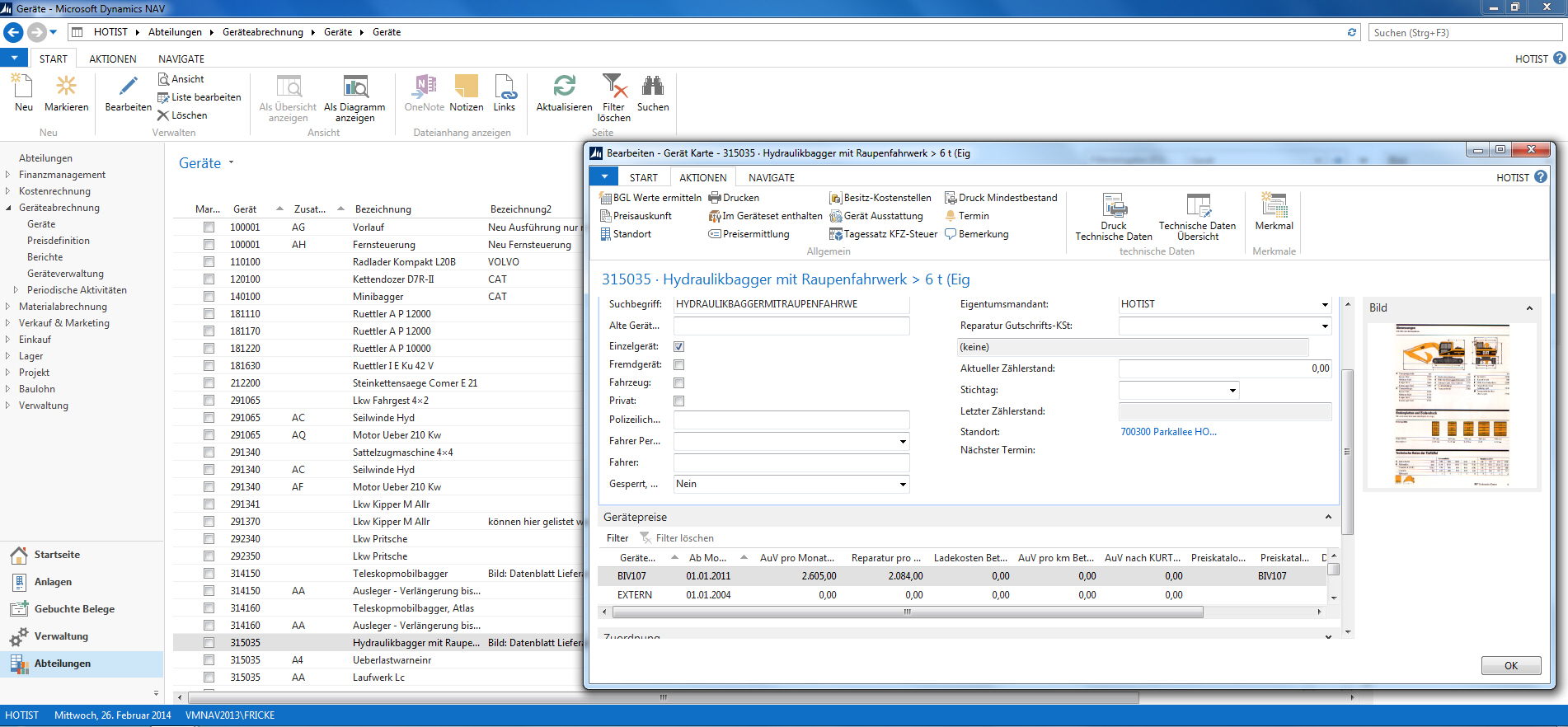Click Druck Technische Daten icon
1568x727 pixels.
tap(1114, 217)
